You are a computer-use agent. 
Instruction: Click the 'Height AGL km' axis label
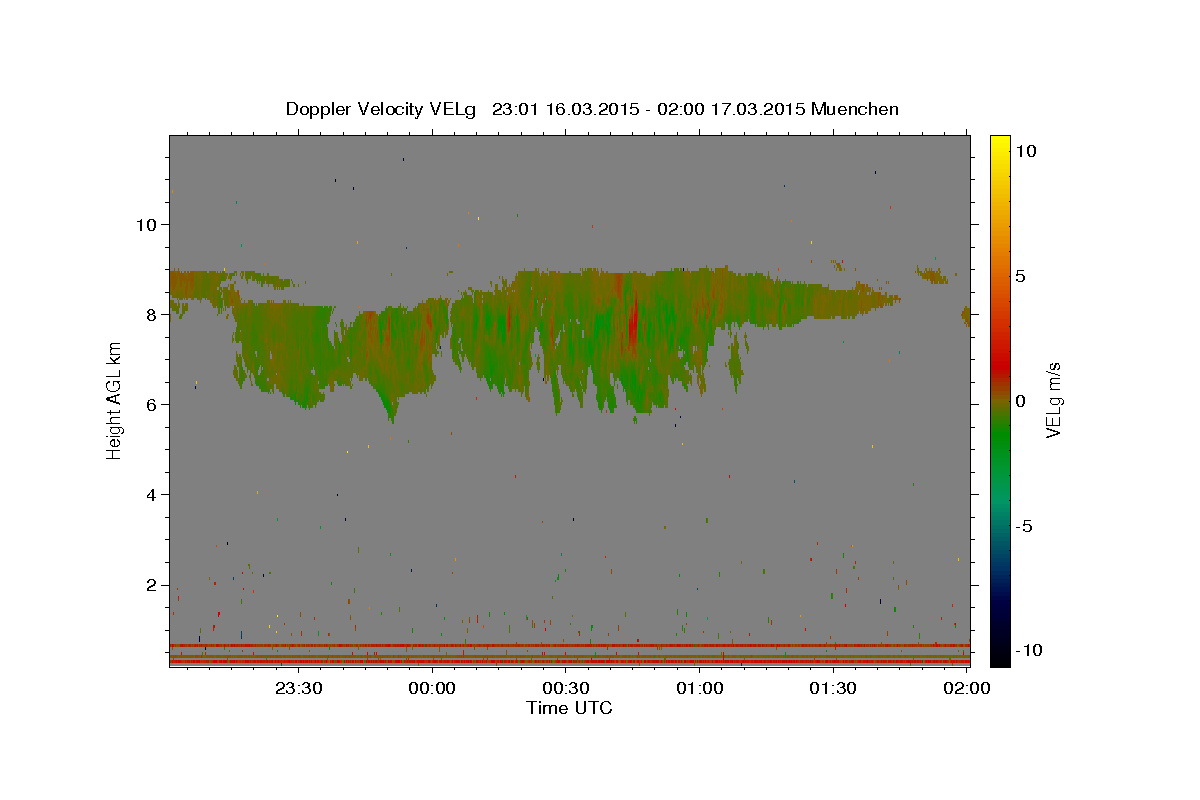pyautogui.click(x=114, y=400)
